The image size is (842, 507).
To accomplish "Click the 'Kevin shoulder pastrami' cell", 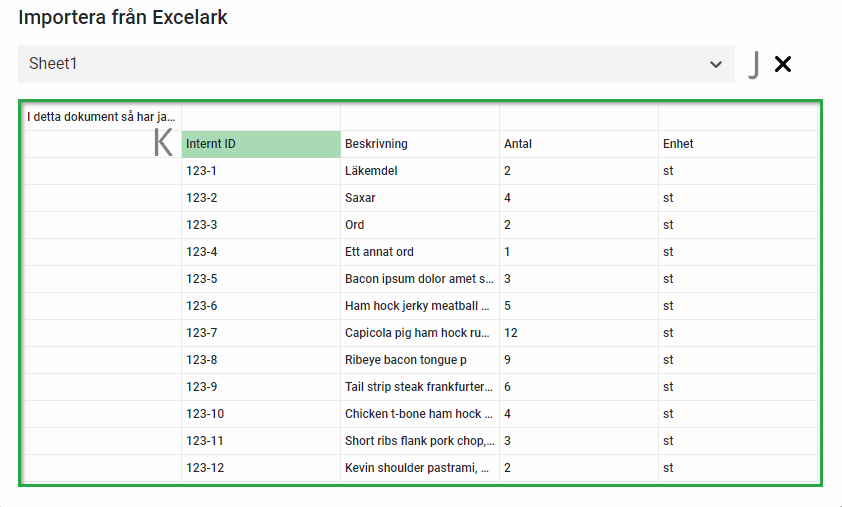I will tap(419, 468).
